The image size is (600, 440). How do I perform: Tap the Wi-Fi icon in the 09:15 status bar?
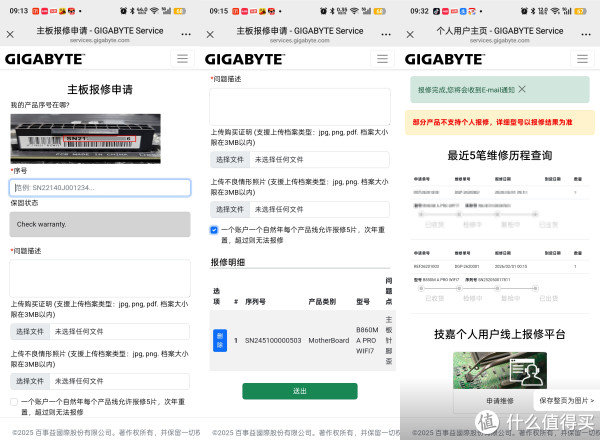pos(354,11)
